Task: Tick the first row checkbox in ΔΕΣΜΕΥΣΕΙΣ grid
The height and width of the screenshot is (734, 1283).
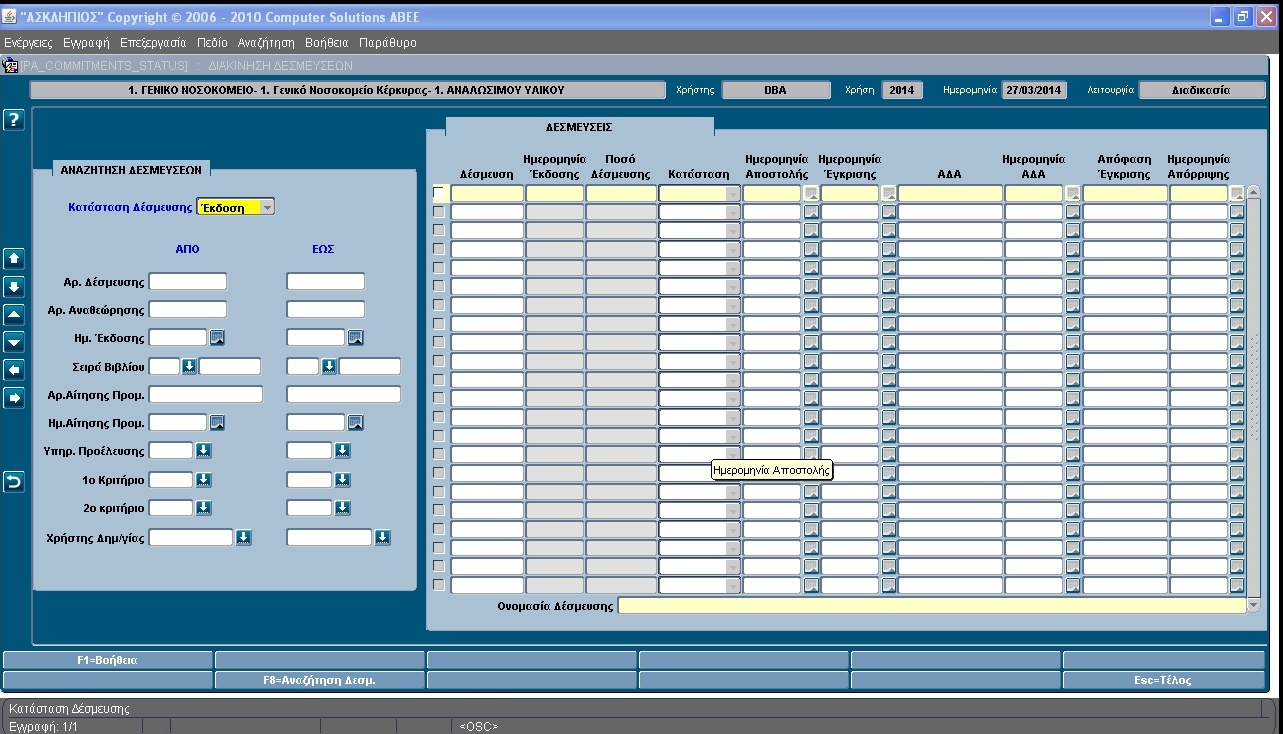Action: click(x=438, y=193)
